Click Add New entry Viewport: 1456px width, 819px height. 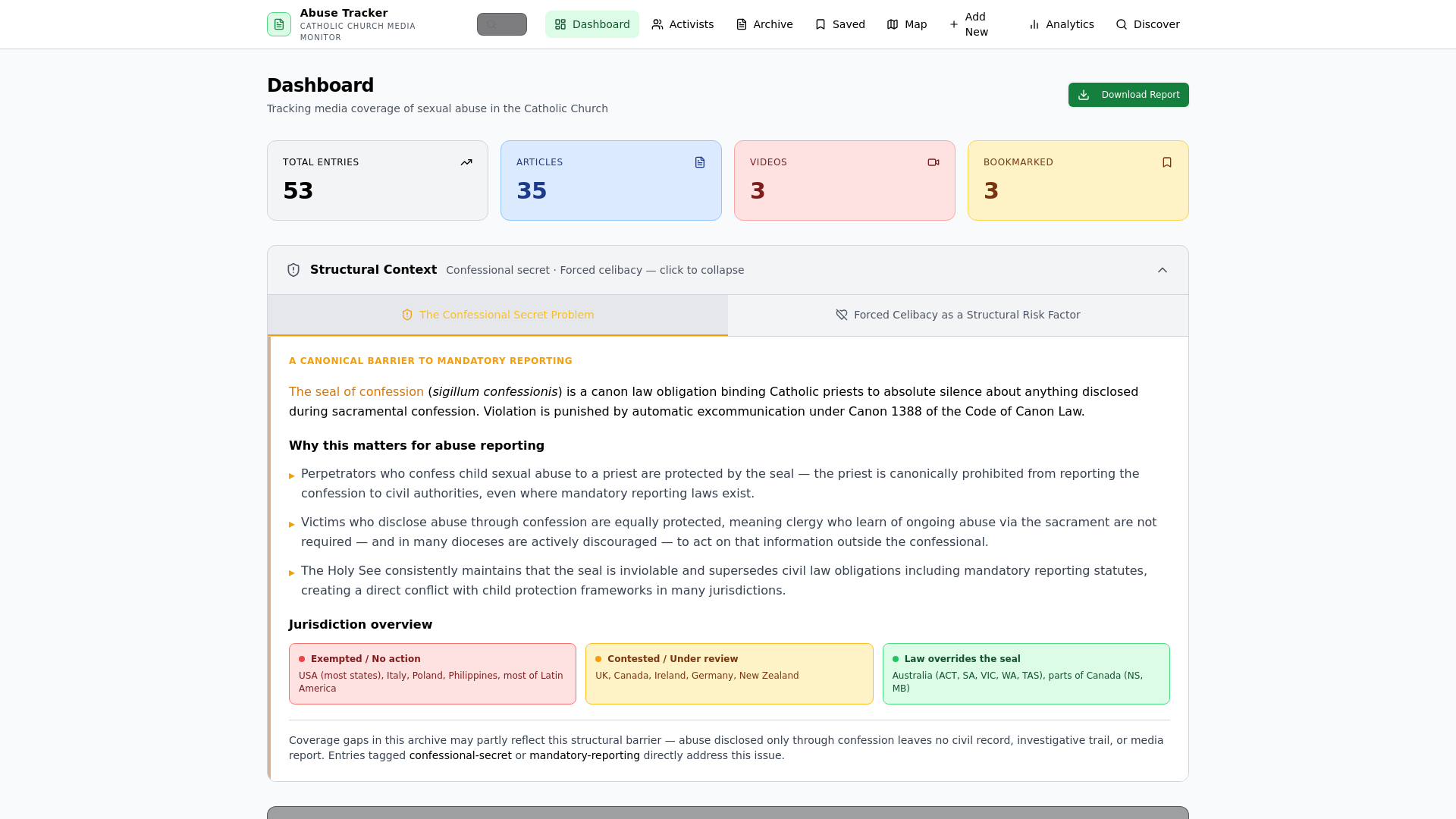click(969, 24)
